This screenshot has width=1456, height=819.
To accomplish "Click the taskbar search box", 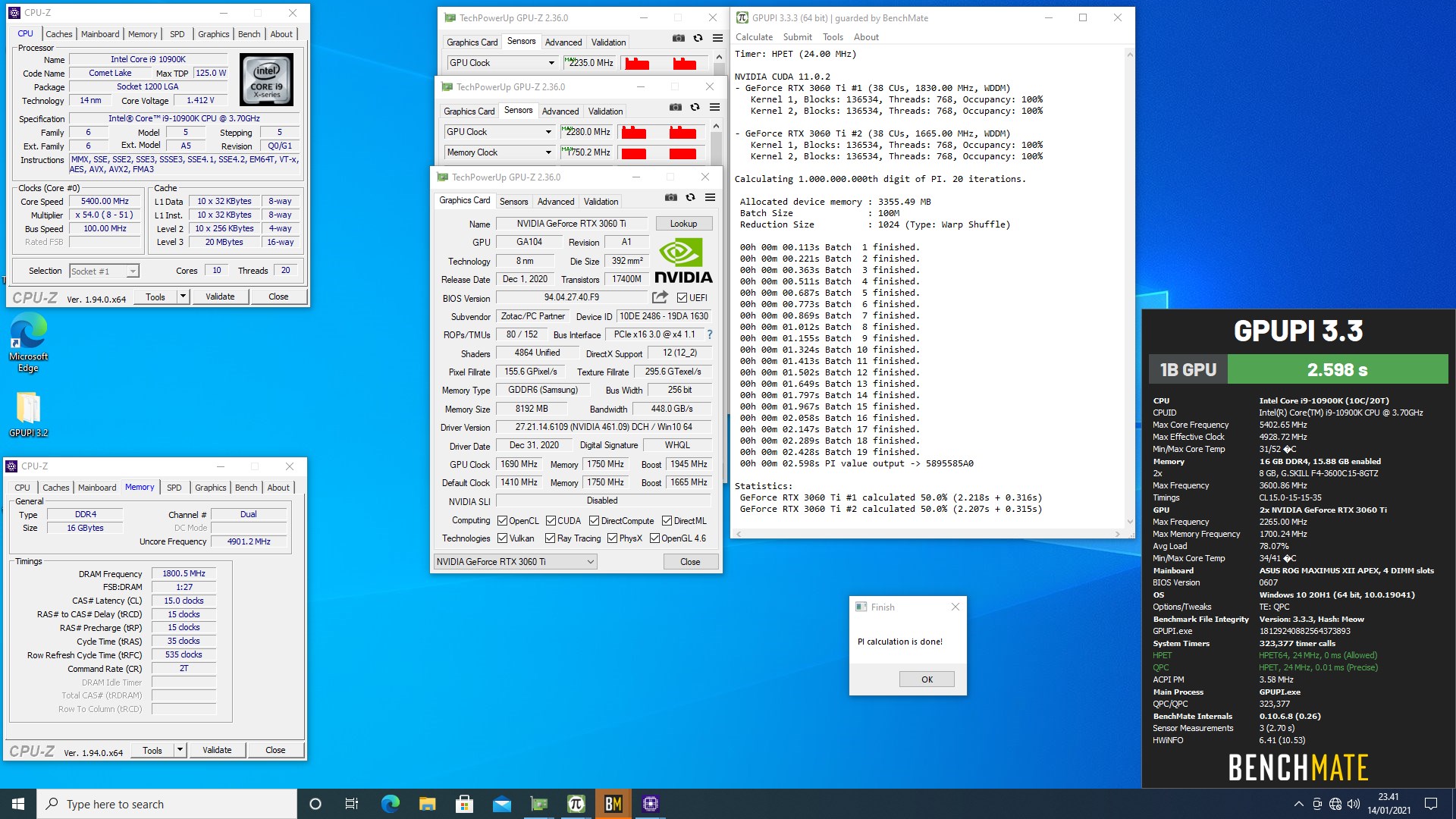I will tap(167, 804).
